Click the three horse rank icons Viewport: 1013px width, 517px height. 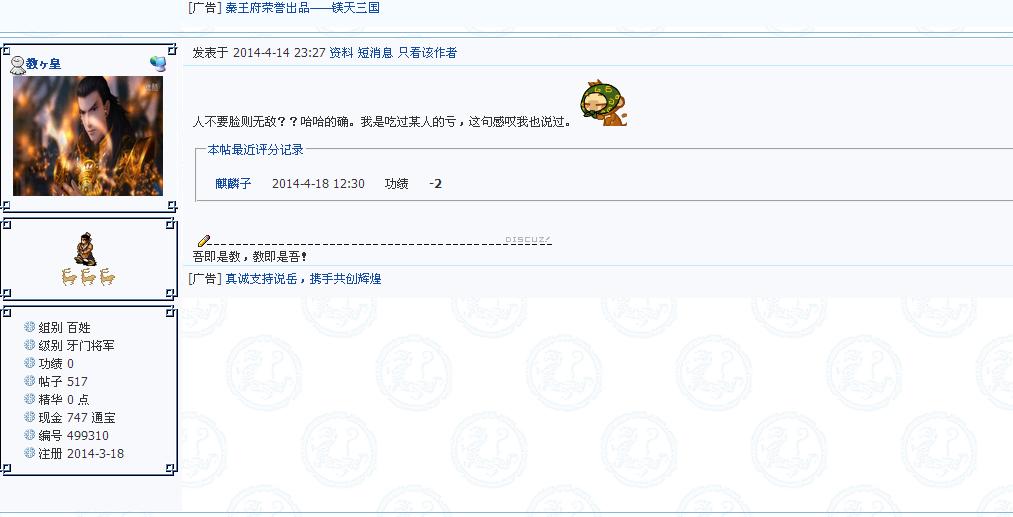point(88,277)
